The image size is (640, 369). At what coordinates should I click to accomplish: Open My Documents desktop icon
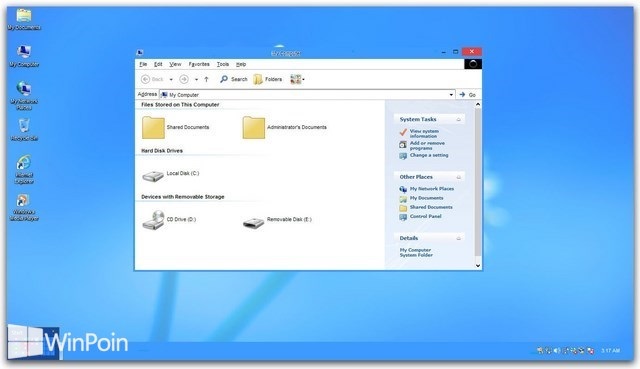click(24, 19)
